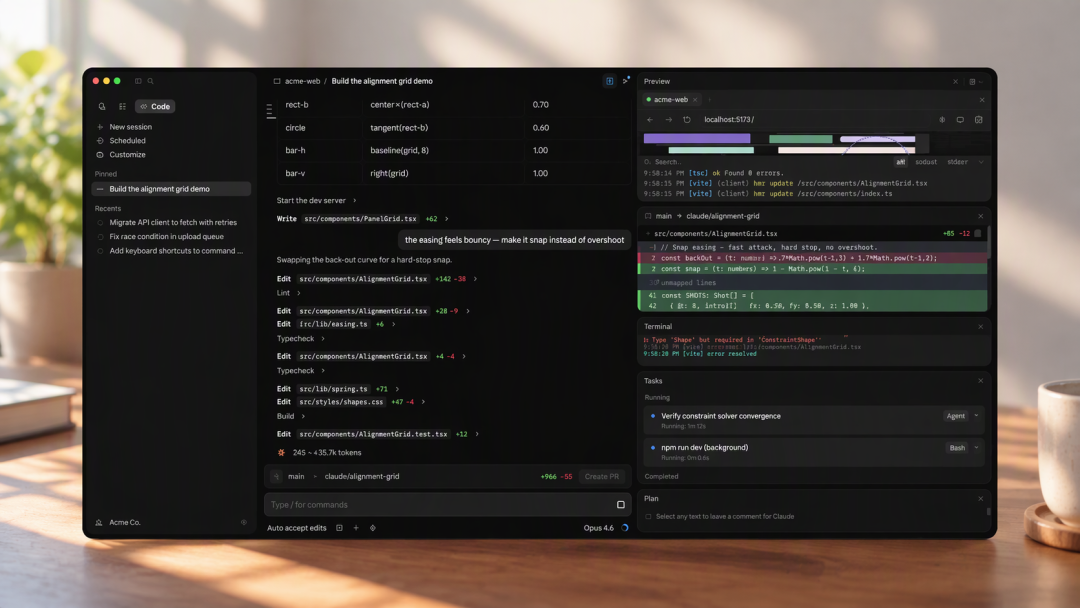Expand the Start the dev server step
This screenshot has width=1080, height=608.
316,200
